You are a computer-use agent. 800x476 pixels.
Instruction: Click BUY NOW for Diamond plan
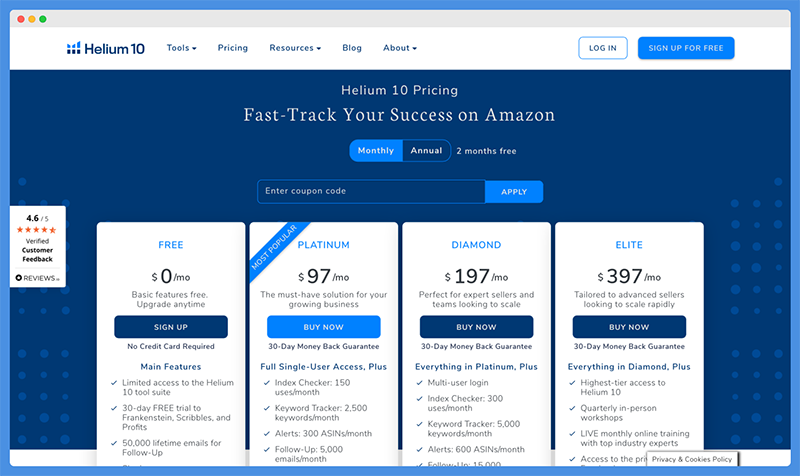pos(476,327)
